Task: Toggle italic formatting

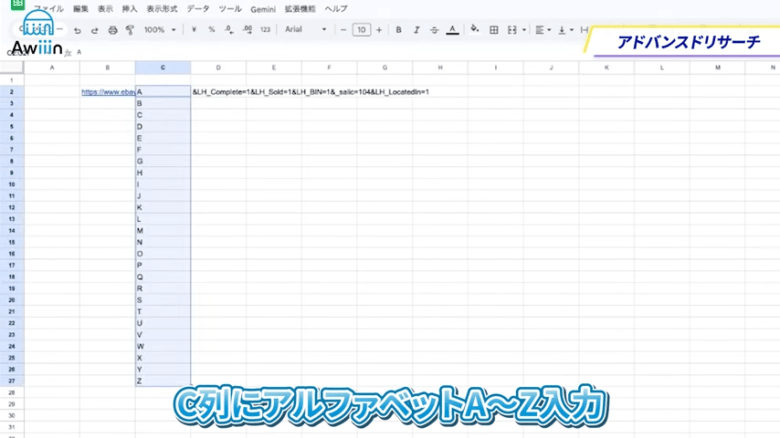Action: pyautogui.click(x=416, y=30)
